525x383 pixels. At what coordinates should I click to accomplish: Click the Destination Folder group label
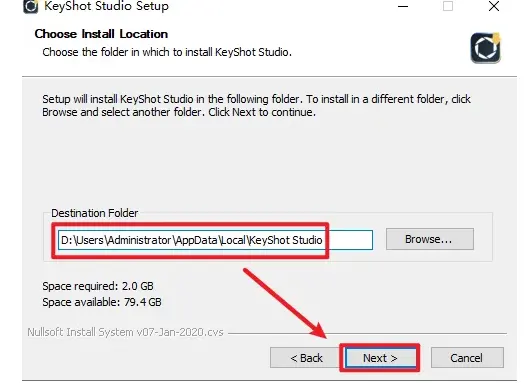[94, 213]
